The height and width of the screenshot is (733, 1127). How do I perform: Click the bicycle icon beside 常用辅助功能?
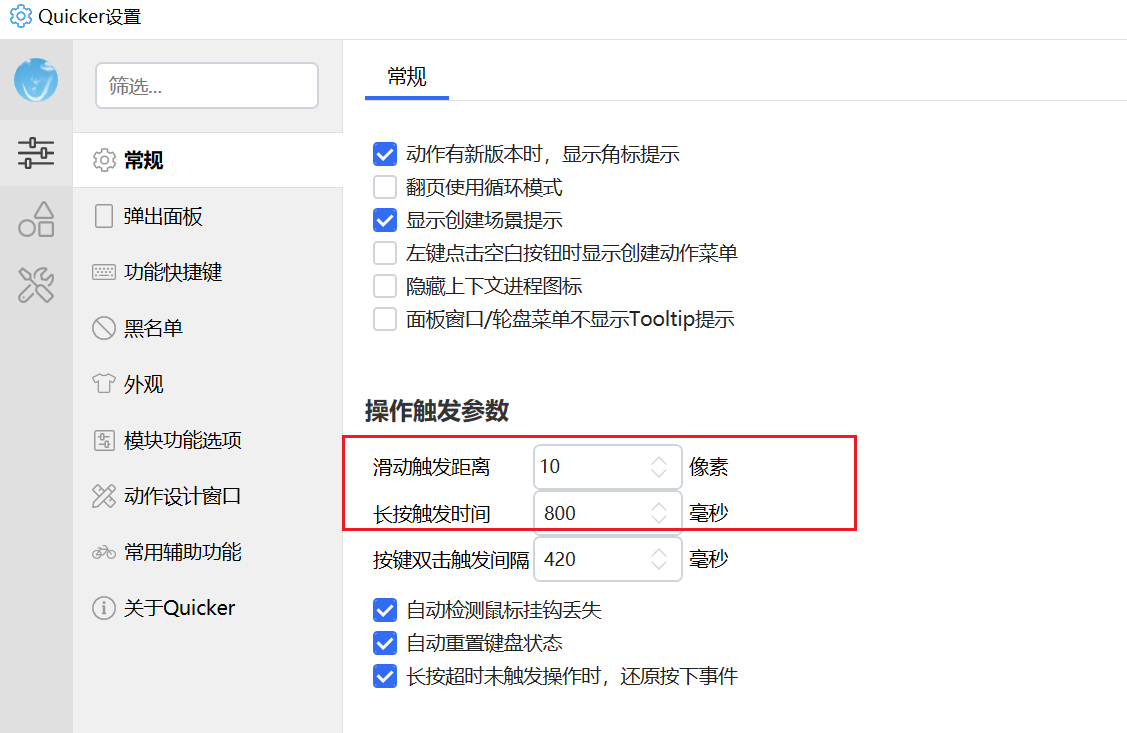click(x=104, y=552)
